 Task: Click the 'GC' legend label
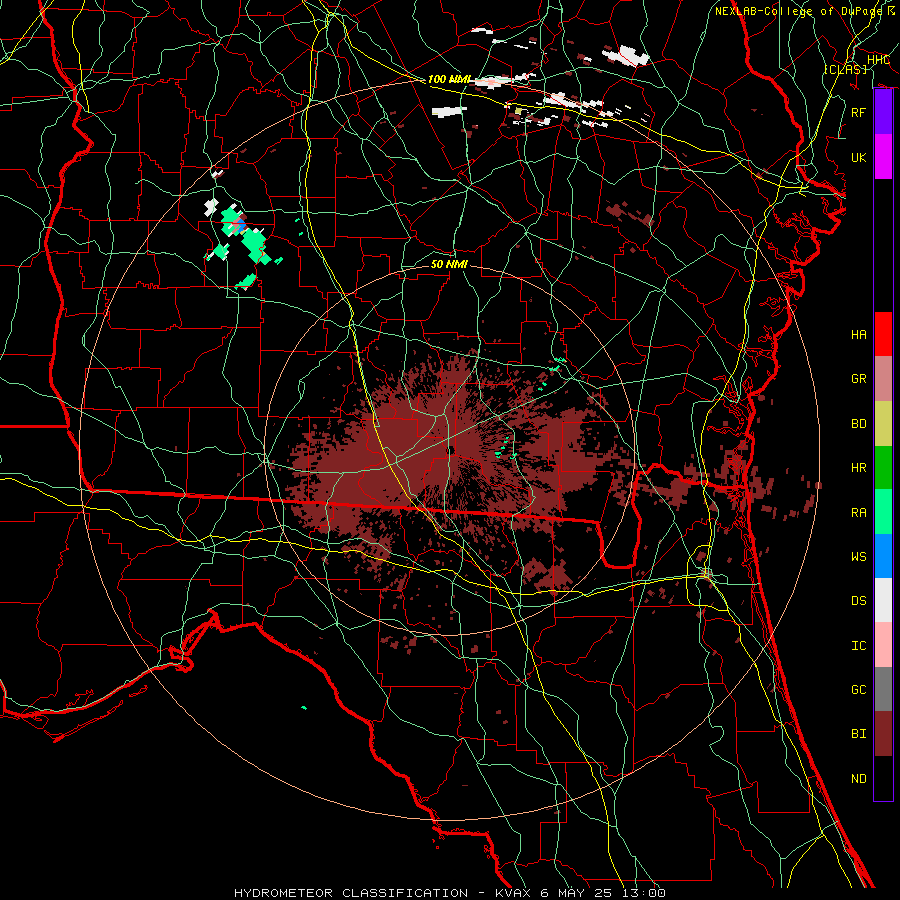click(859, 690)
